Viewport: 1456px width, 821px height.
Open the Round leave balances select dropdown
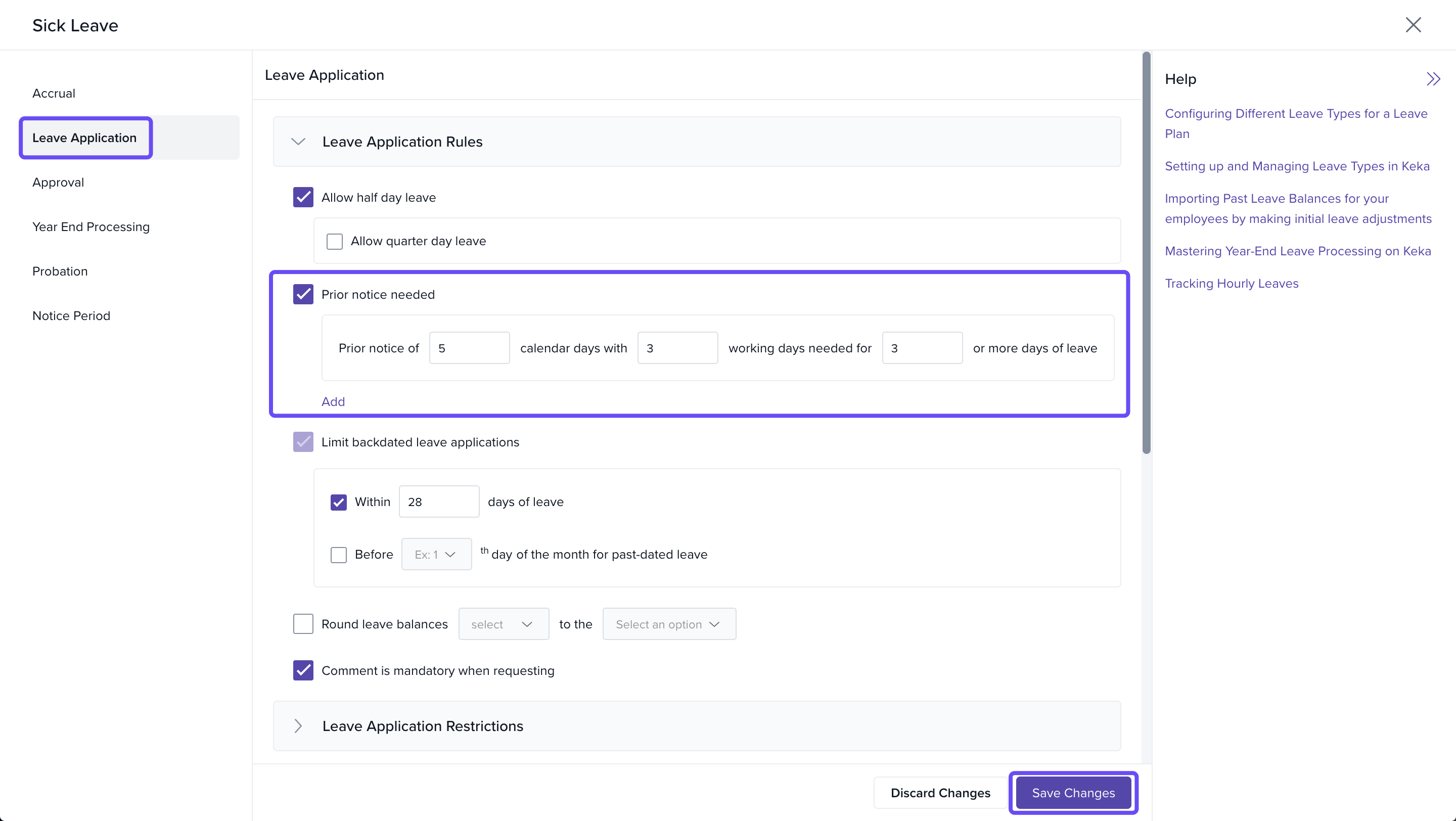pos(503,624)
